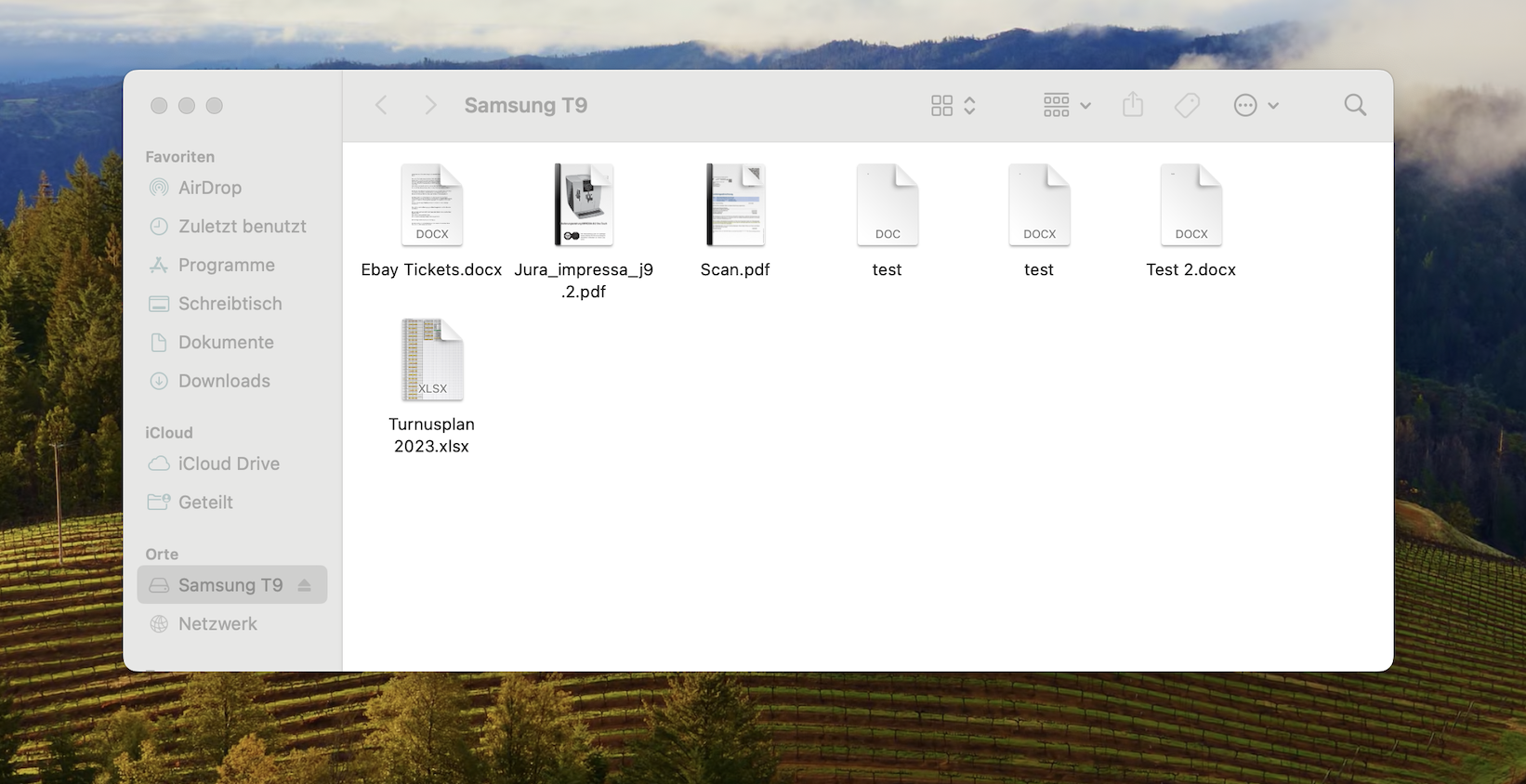Select the Jura_impressa_j9.2.pdf file

(584, 231)
